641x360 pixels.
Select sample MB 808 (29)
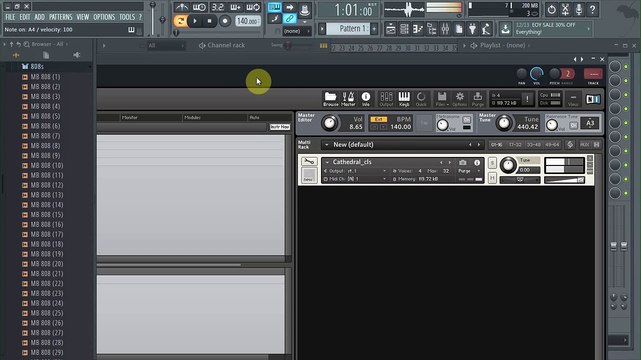coord(47,352)
